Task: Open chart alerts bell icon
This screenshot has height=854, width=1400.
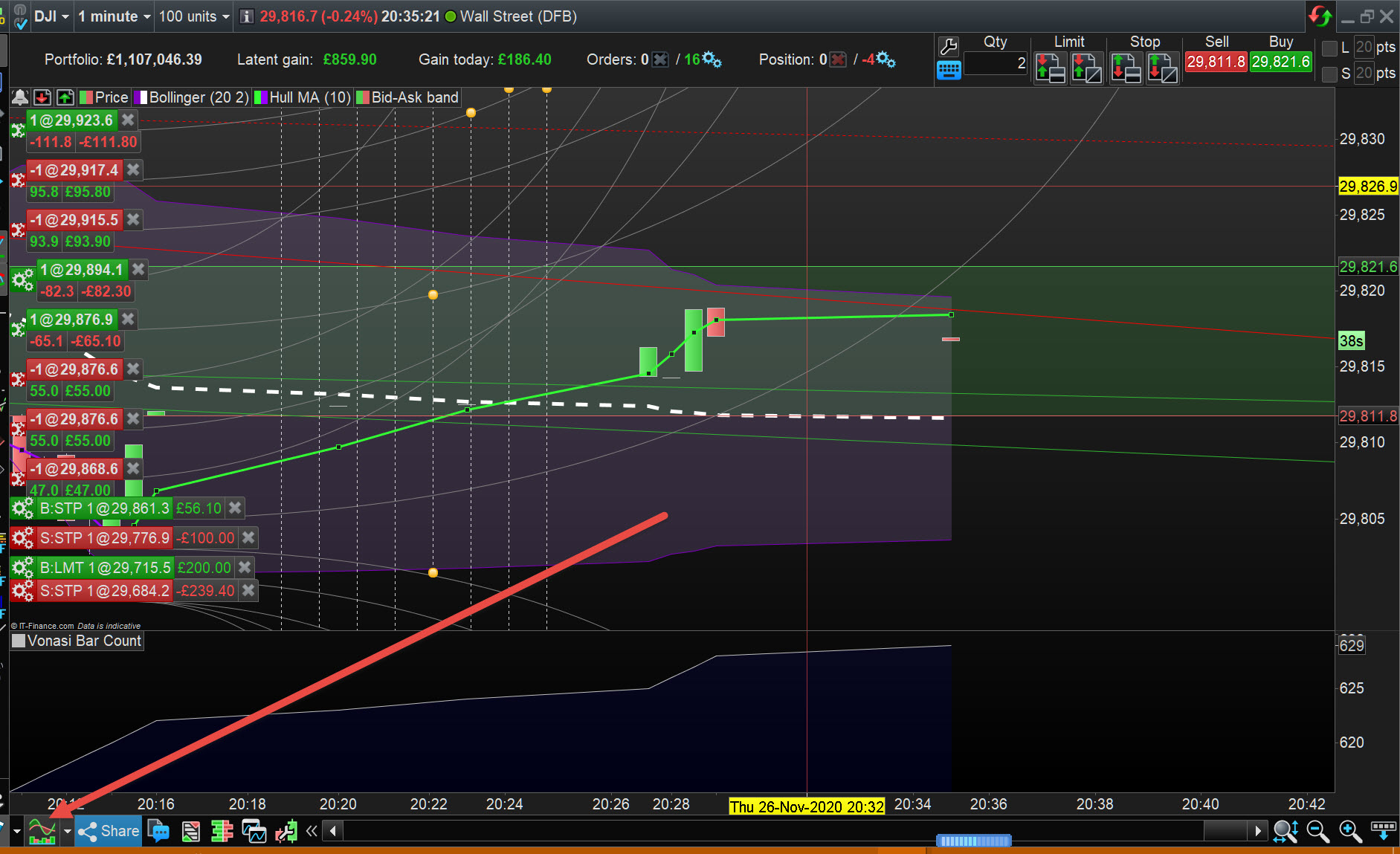Action: (x=20, y=97)
